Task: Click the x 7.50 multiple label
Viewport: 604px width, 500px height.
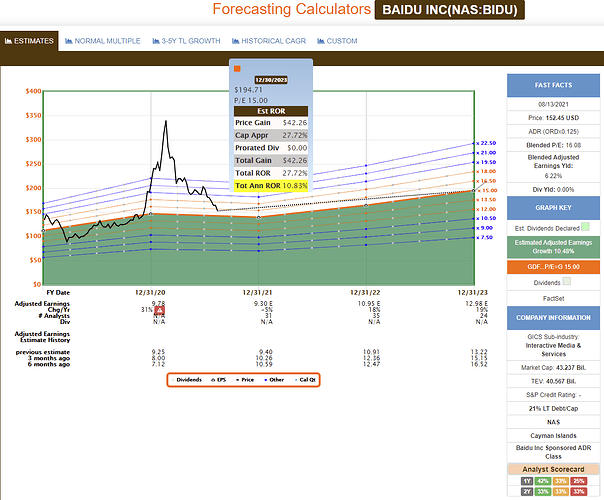Action: [485, 237]
